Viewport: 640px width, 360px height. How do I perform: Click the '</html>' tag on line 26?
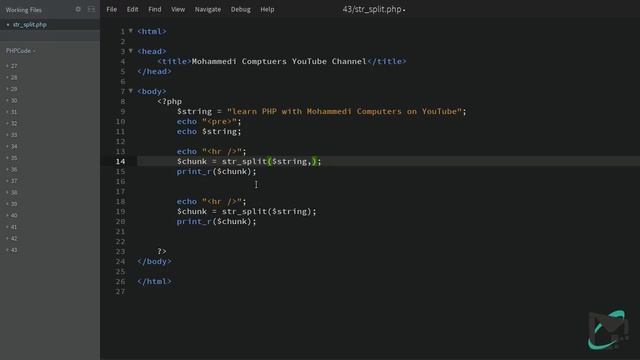(154, 281)
